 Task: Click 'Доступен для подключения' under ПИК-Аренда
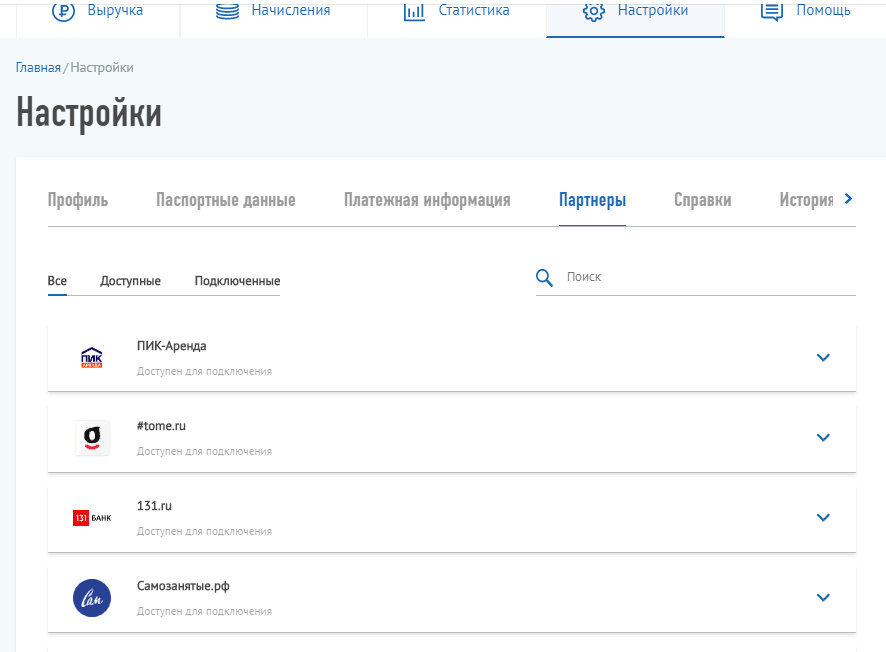click(x=204, y=371)
